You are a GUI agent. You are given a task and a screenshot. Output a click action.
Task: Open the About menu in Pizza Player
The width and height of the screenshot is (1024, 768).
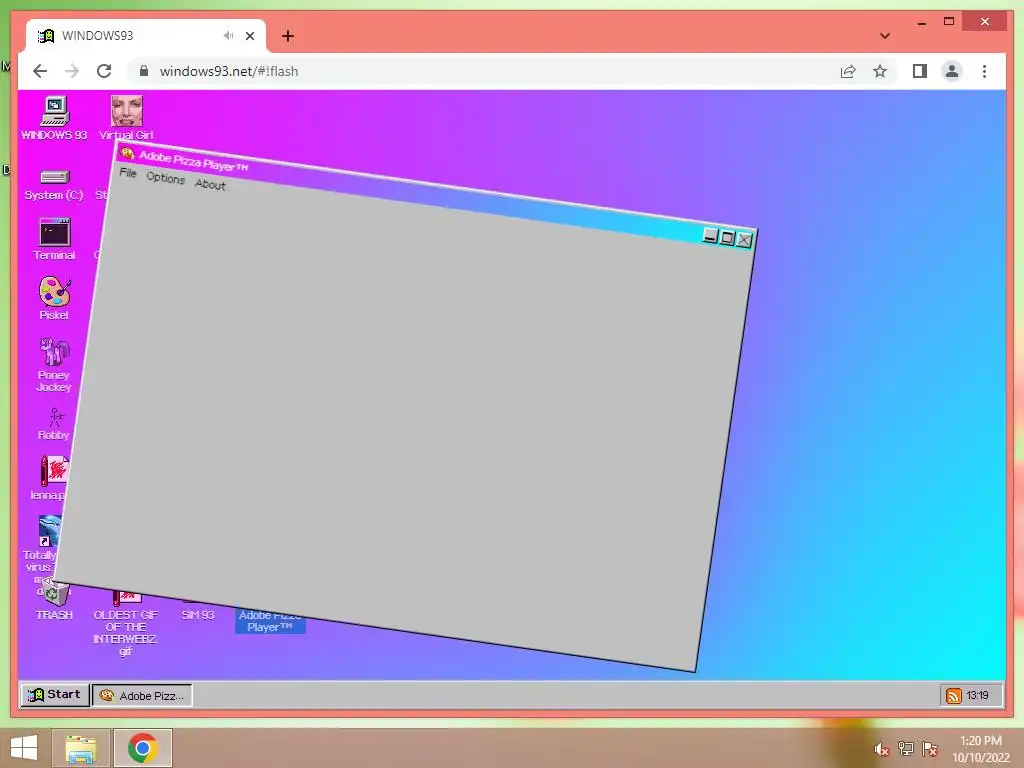tap(210, 185)
